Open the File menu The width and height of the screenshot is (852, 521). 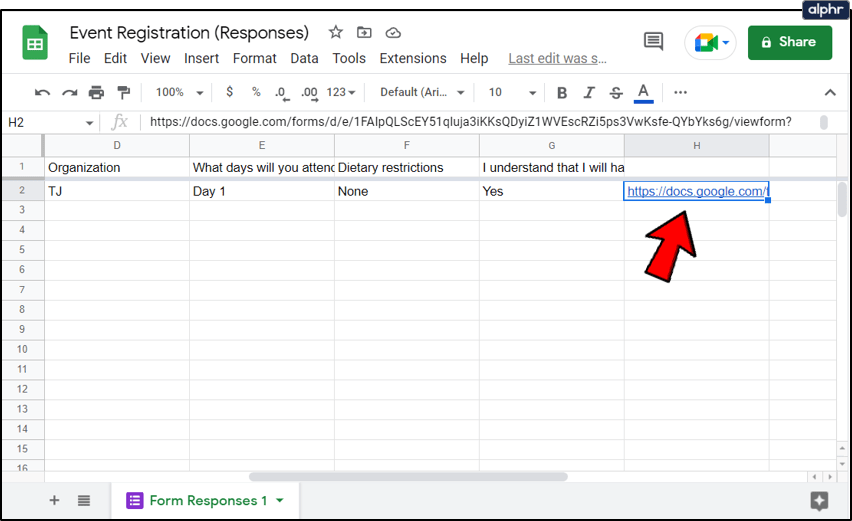[x=79, y=58]
